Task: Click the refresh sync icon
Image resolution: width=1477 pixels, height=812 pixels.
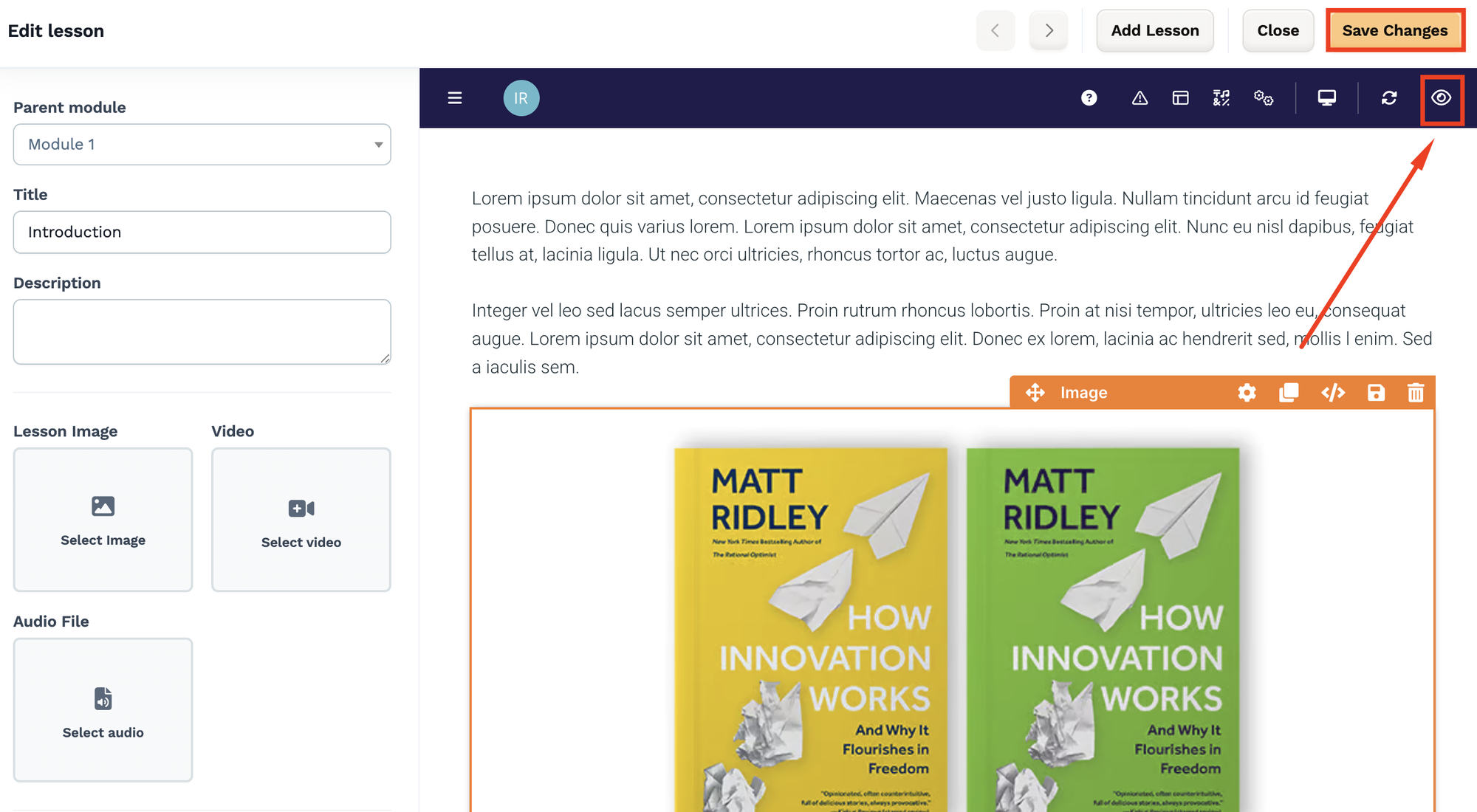Action: tap(1389, 98)
